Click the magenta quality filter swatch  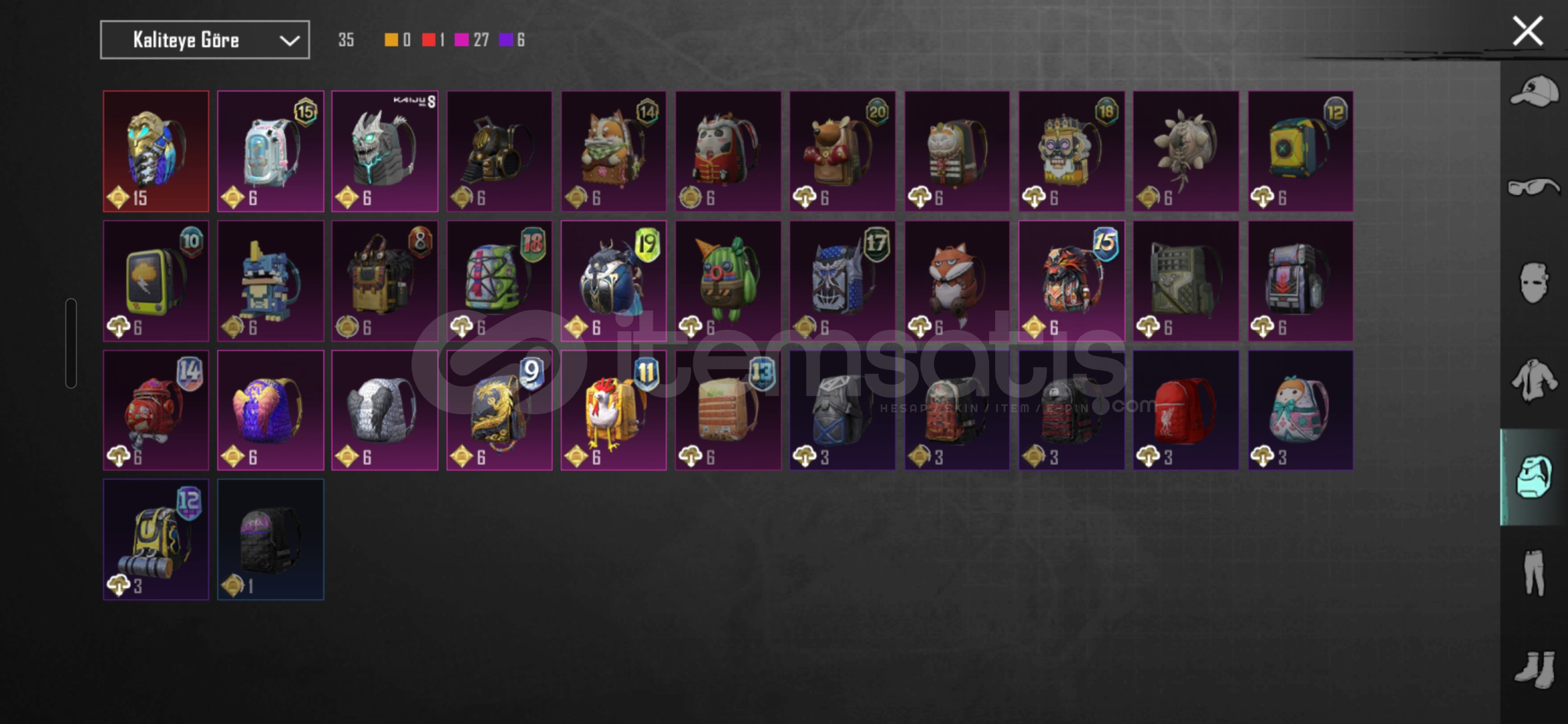[x=462, y=40]
